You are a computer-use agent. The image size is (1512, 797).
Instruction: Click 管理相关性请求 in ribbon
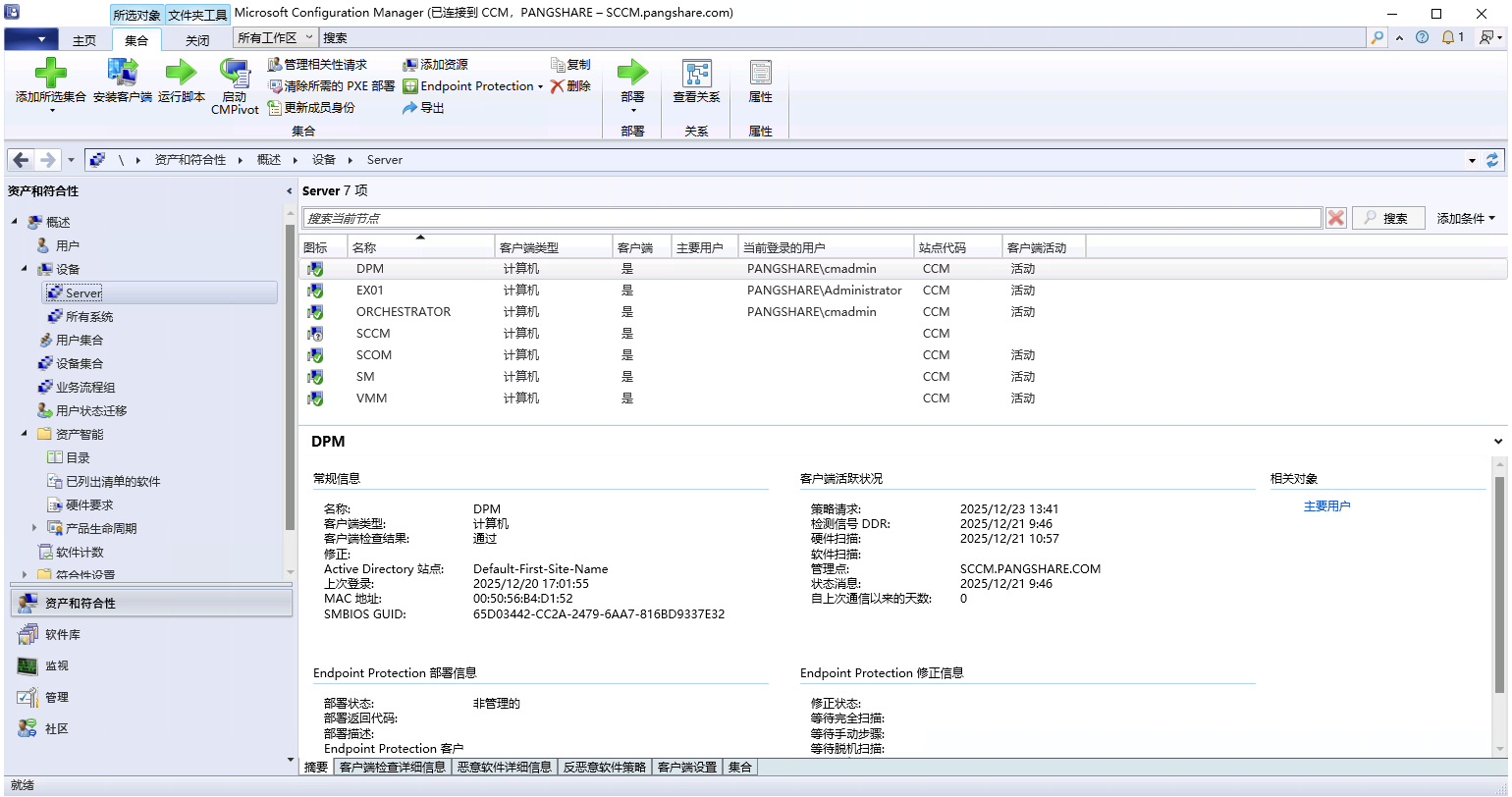(317, 65)
